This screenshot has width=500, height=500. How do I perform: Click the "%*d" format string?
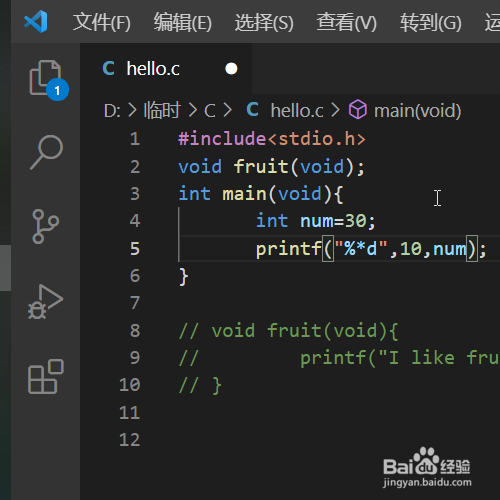click(361, 249)
